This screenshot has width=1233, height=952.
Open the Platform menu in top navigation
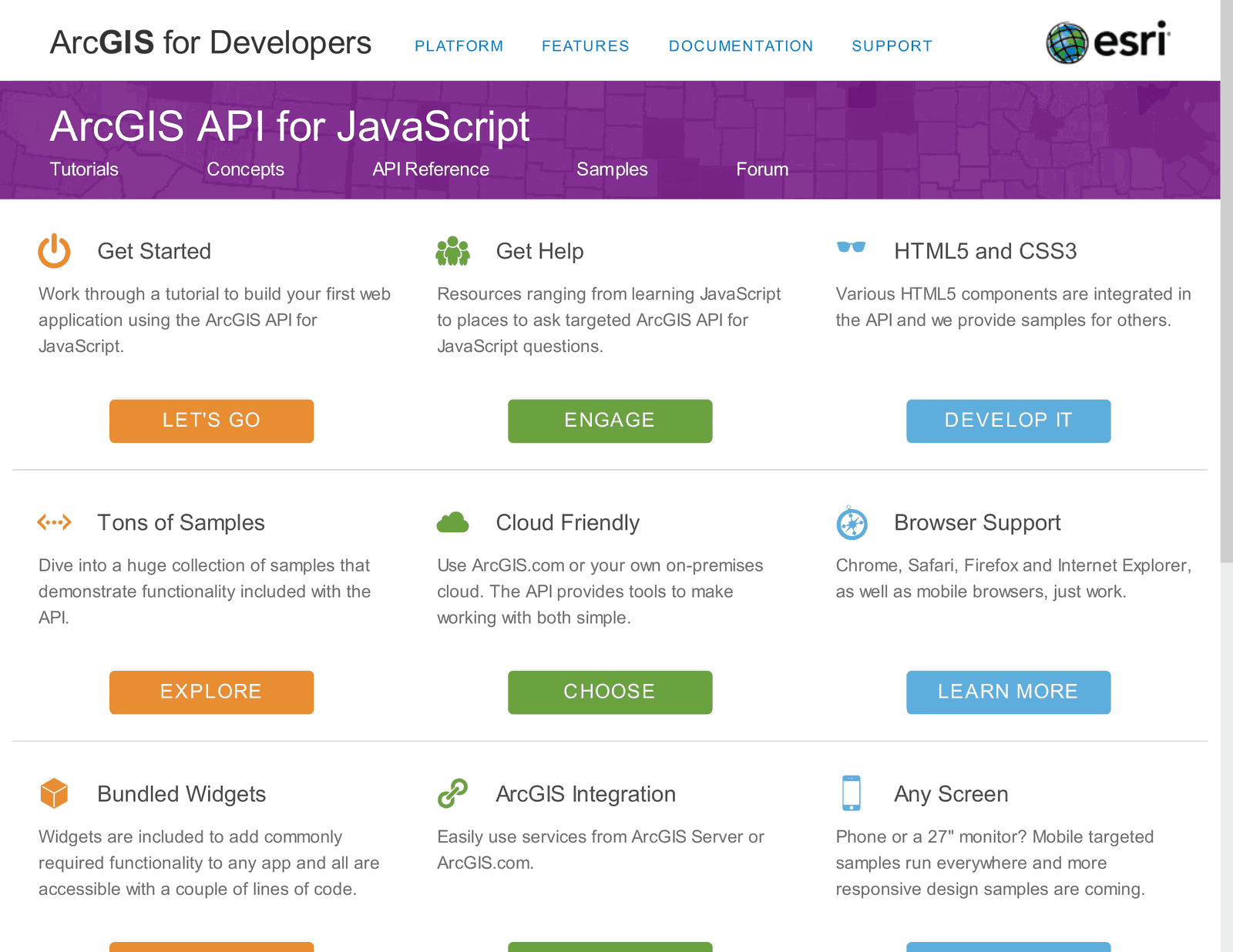(x=459, y=46)
